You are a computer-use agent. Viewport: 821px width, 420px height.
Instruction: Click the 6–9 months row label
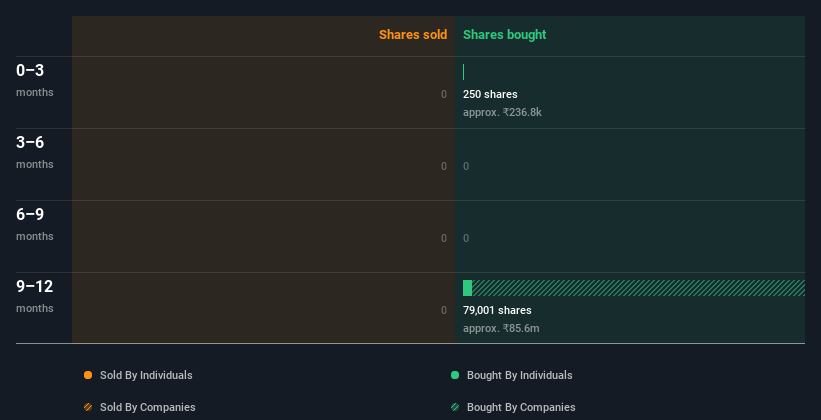click(x=35, y=224)
